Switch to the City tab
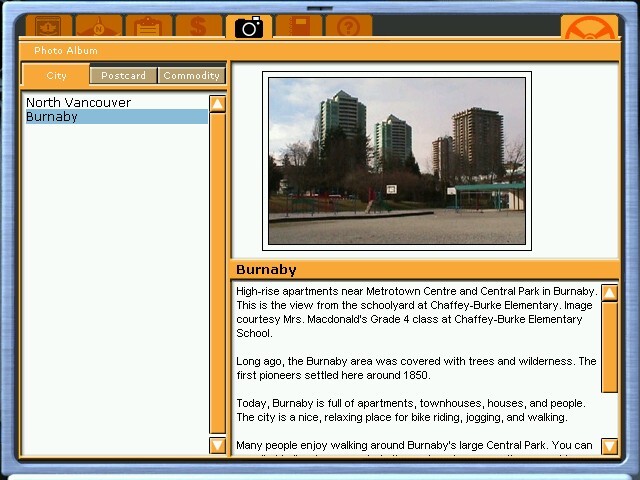Viewport: 640px width, 480px height. click(56, 75)
